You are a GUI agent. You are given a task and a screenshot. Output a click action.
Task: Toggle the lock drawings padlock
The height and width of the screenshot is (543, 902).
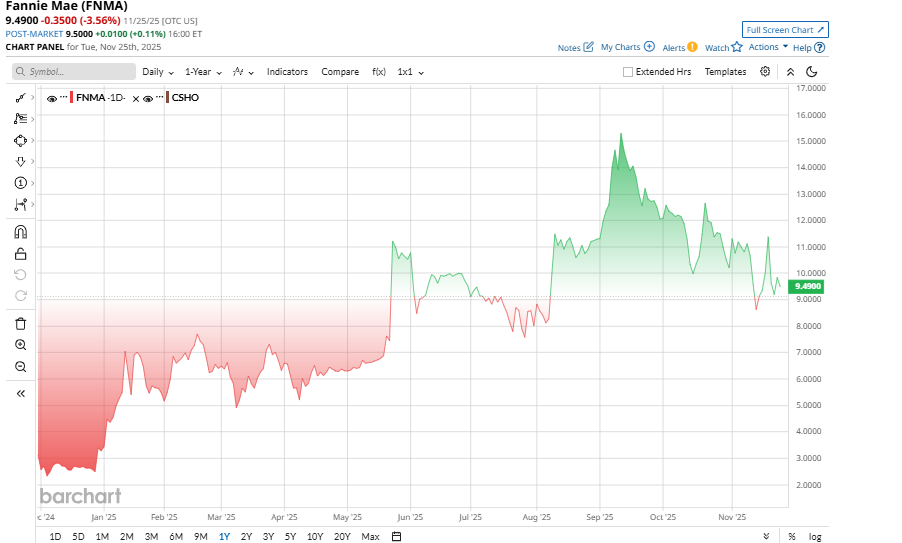click(20, 254)
